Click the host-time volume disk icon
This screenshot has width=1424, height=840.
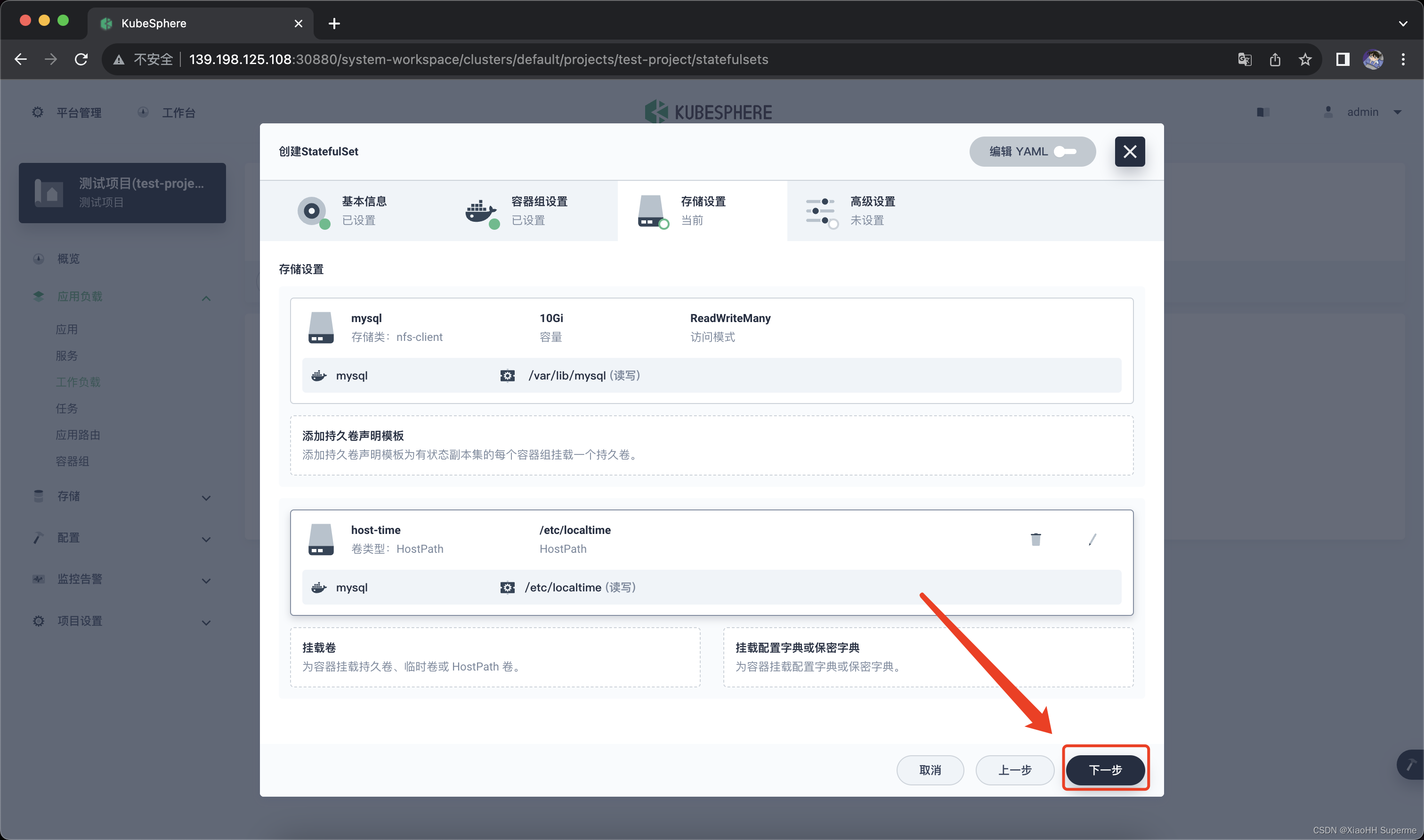coord(321,539)
